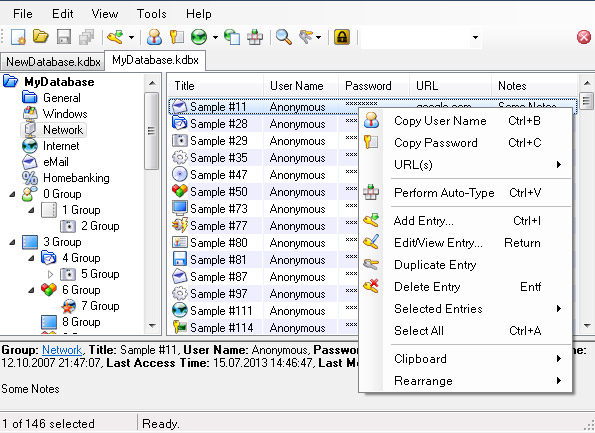Select the Homebanking group

click(x=76, y=178)
